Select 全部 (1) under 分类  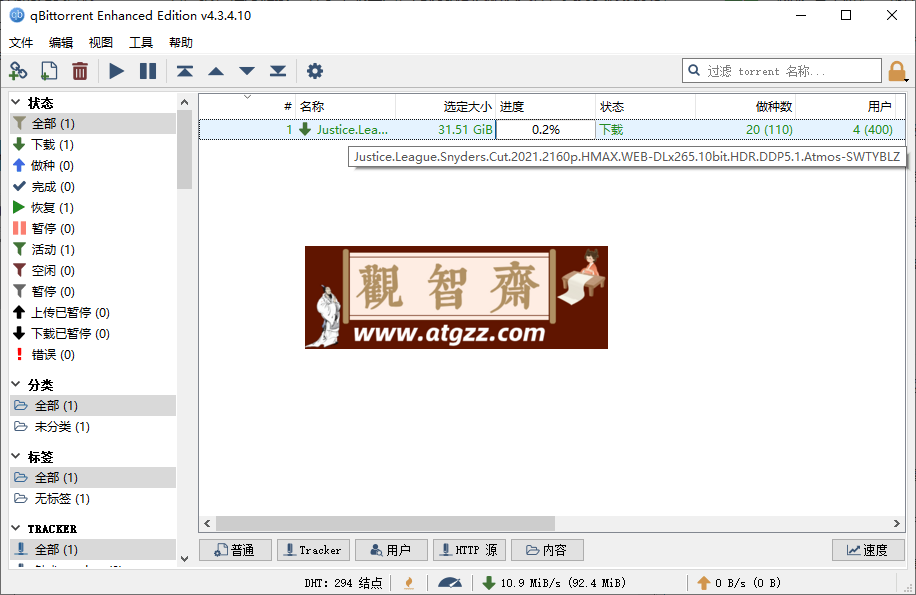pyautogui.click(x=93, y=405)
